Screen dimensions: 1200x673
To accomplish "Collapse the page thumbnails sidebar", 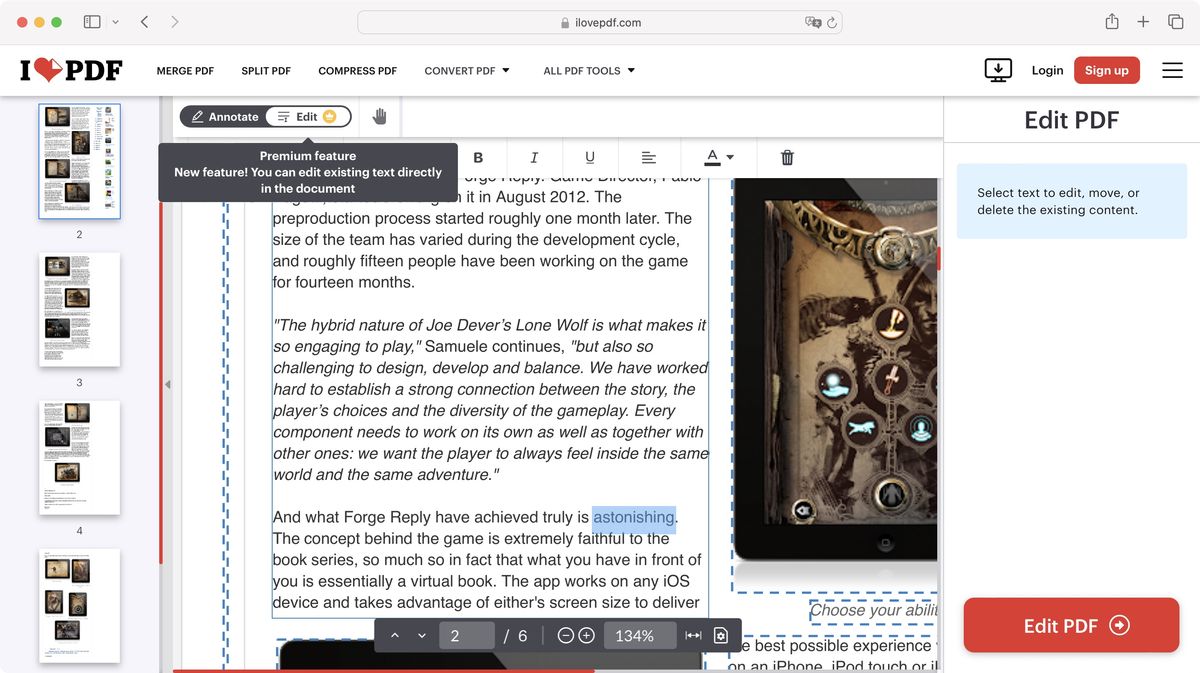I will click(167, 383).
